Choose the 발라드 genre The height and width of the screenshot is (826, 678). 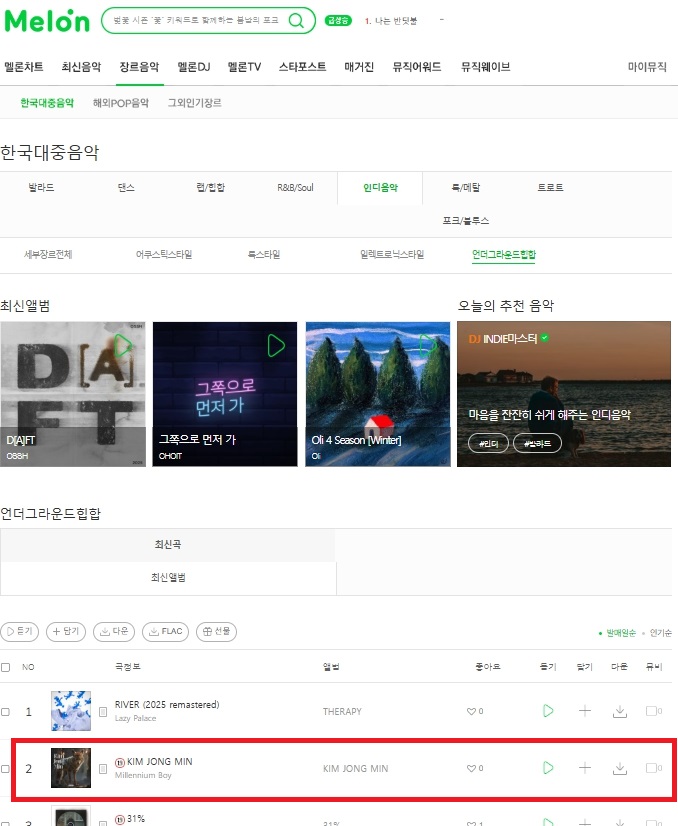point(41,188)
